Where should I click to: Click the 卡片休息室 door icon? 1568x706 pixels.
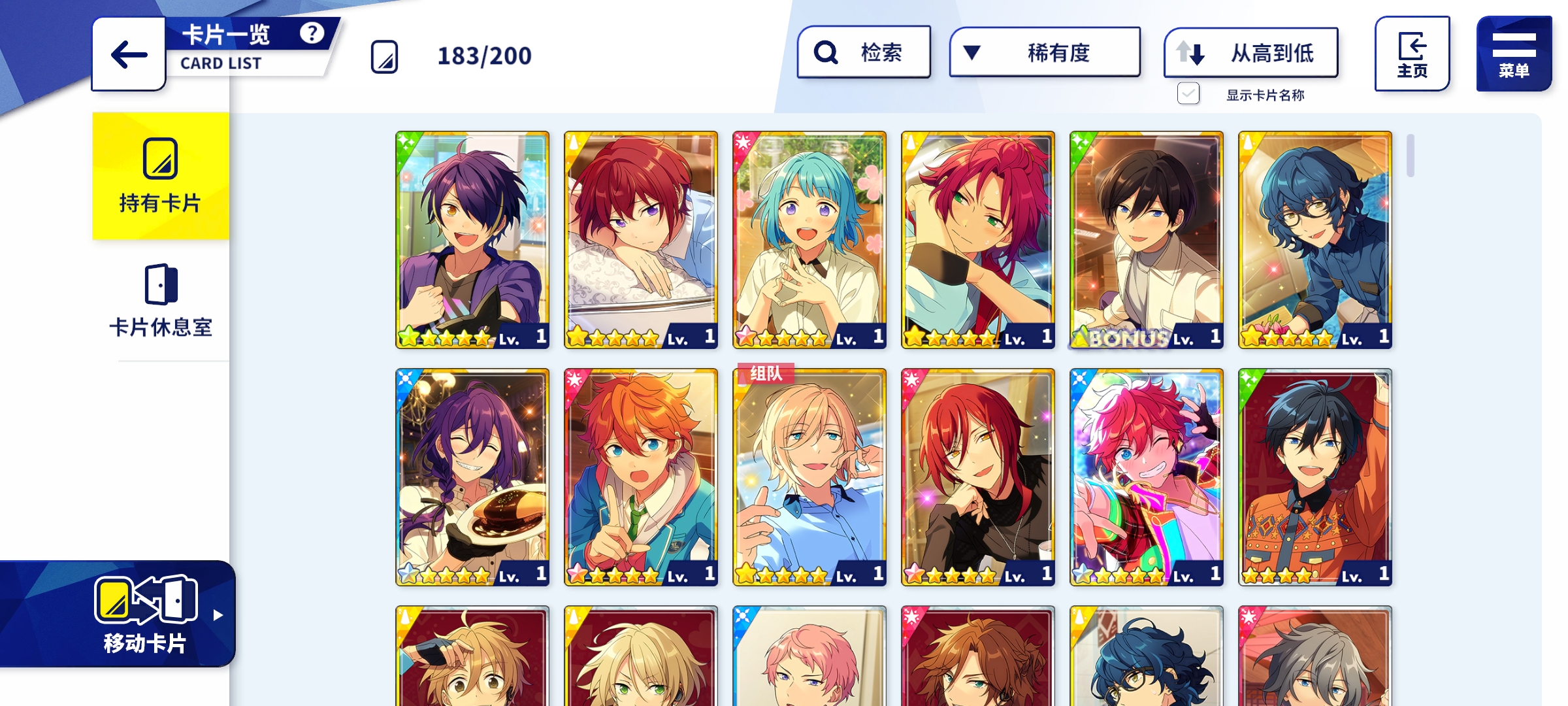pyautogui.click(x=161, y=284)
